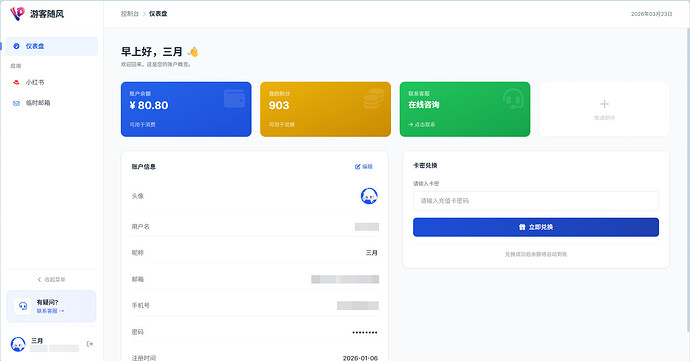This screenshot has height=361, width=690.
Task: Click the headset icon on 联系客服 card
Action: click(513, 99)
